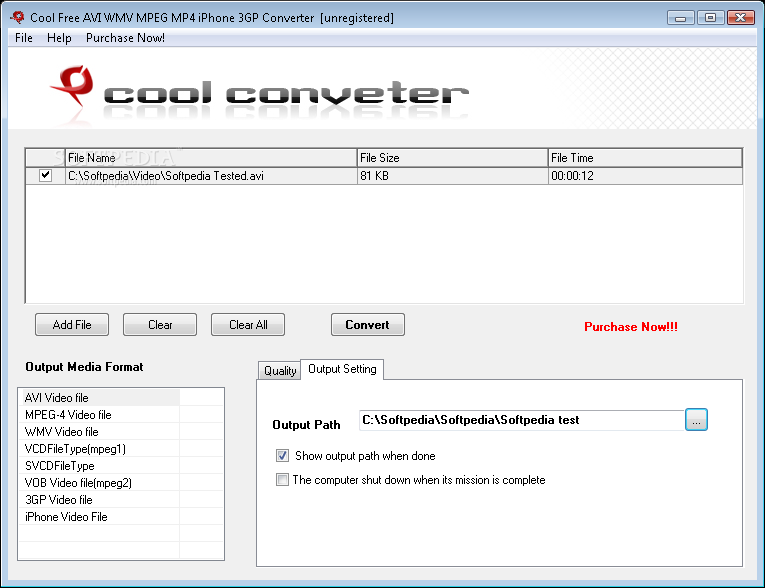Click the Add File button
765x588 pixels.
click(72, 324)
